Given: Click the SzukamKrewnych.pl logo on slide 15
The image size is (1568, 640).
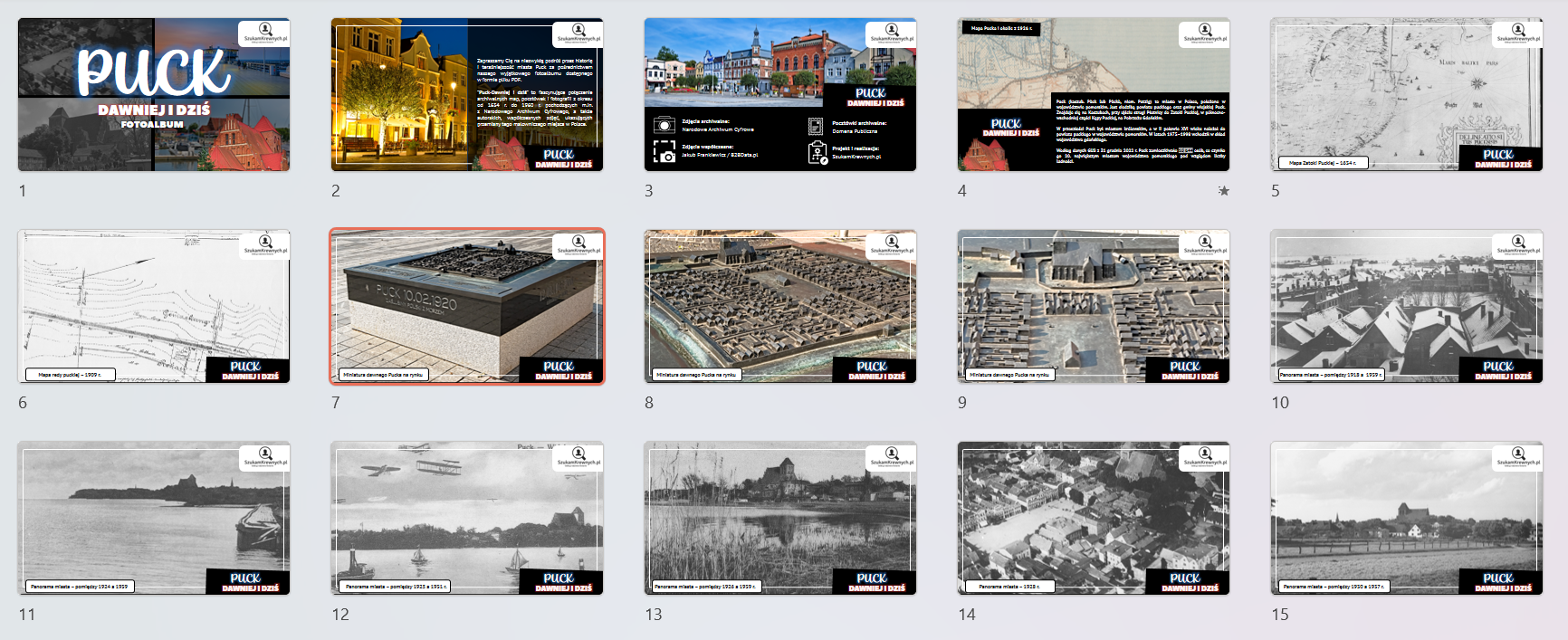Looking at the screenshot, I should click(x=1516, y=457).
